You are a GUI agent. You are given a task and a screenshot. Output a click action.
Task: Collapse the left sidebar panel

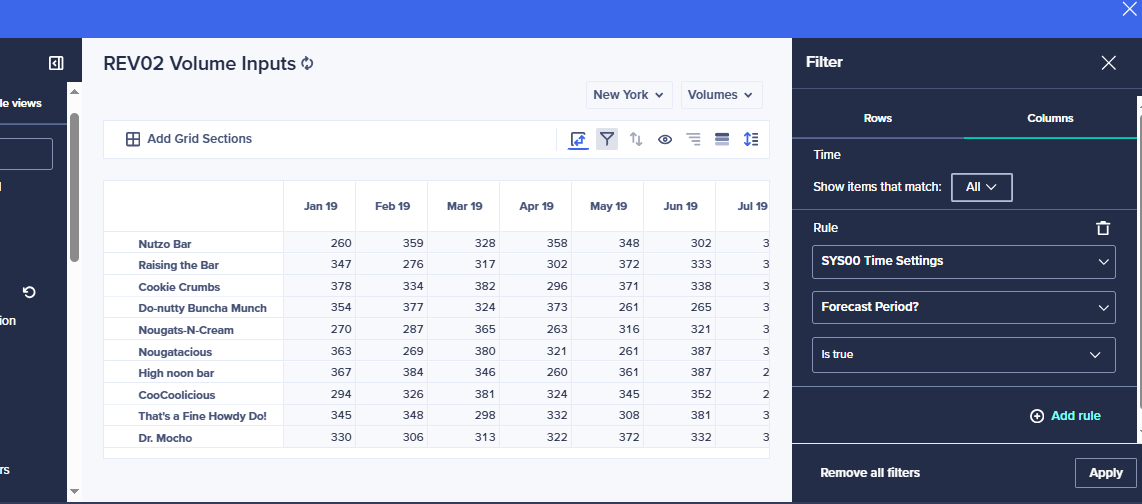[56, 63]
